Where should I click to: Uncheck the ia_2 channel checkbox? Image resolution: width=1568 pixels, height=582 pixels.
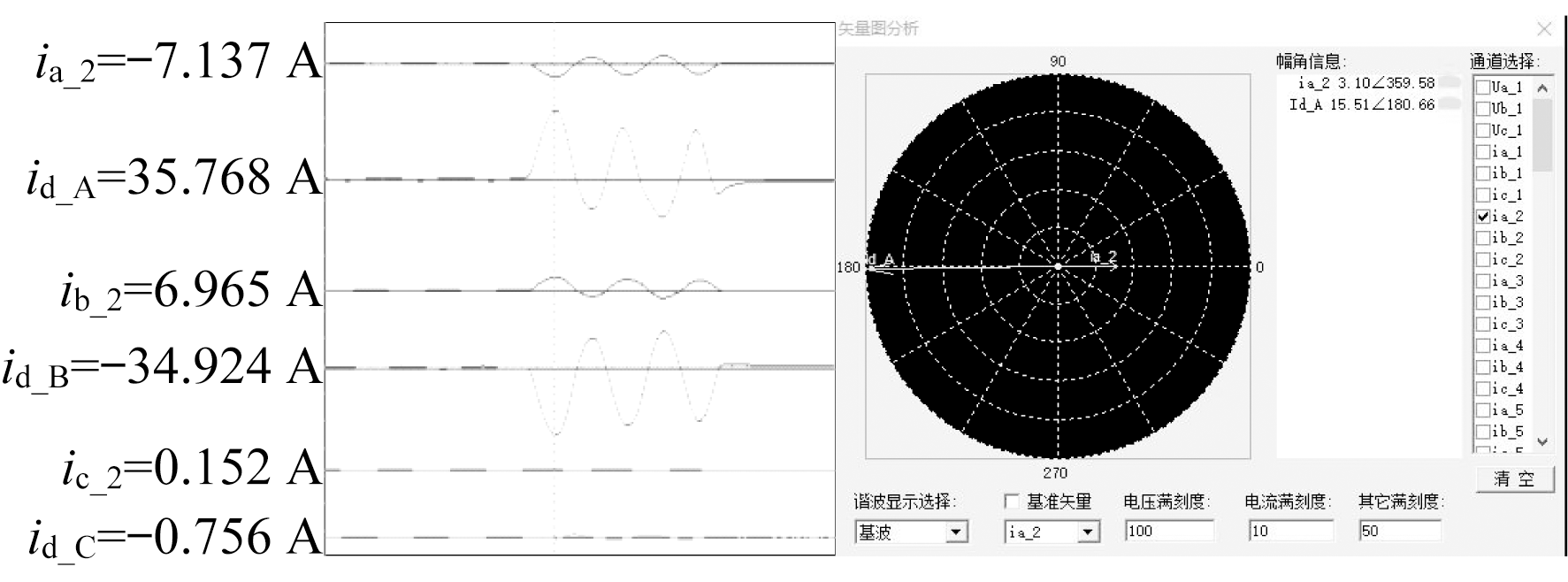[1483, 216]
